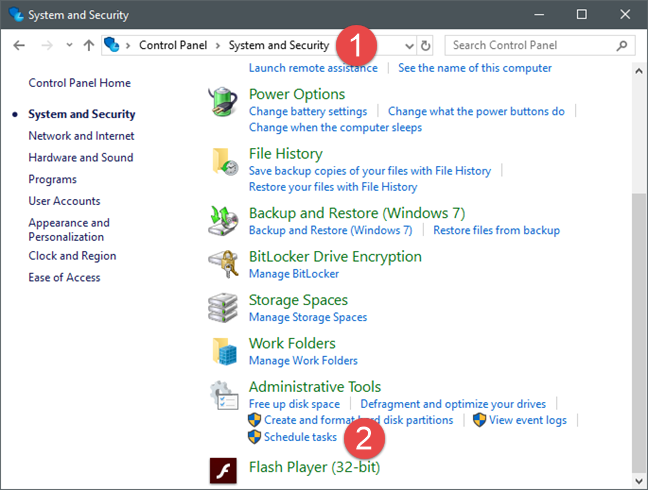Go up one level with Up arrow
The image size is (648, 490).
pos(88,45)
